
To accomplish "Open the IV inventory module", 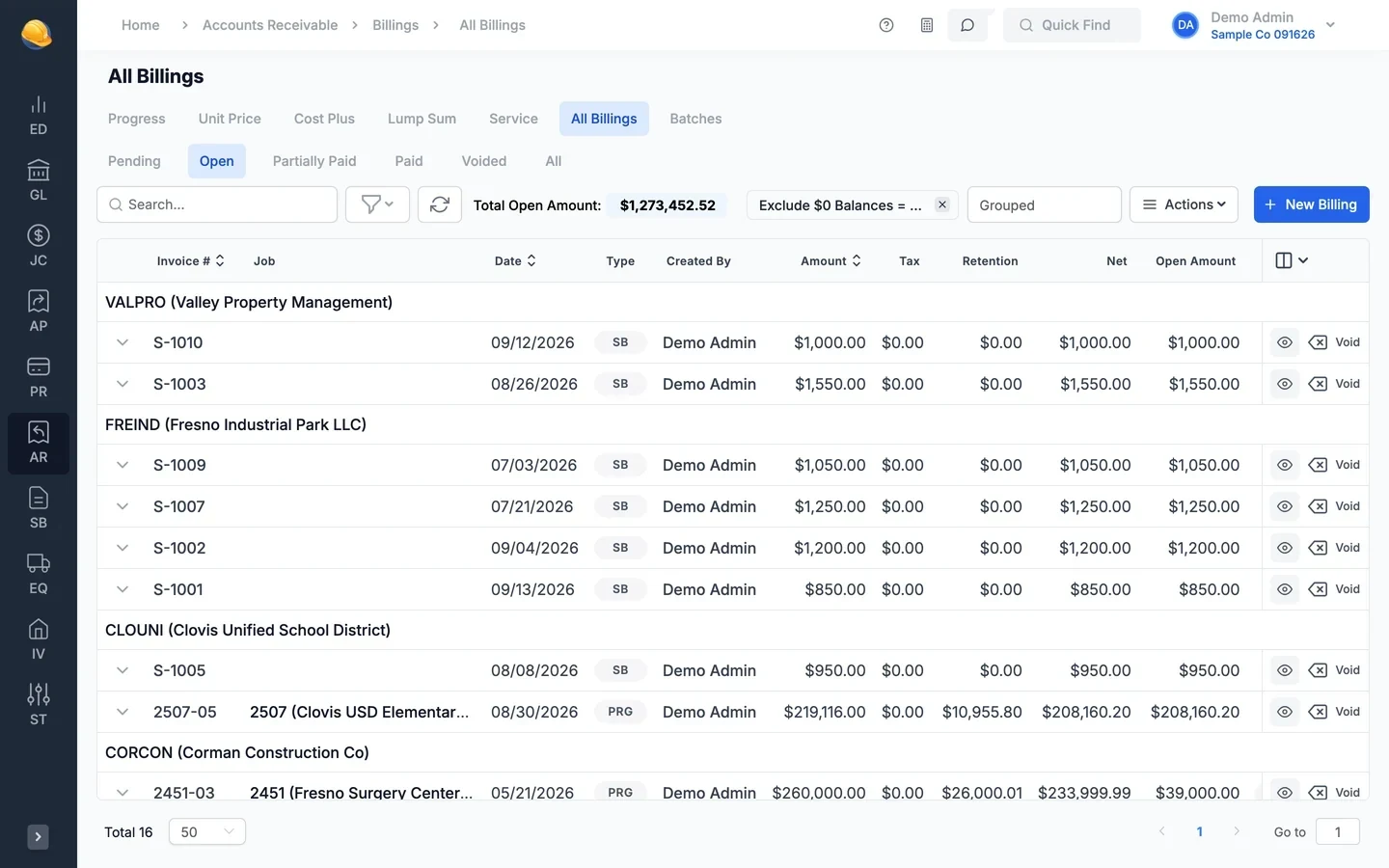I will (x=39, y=640).
